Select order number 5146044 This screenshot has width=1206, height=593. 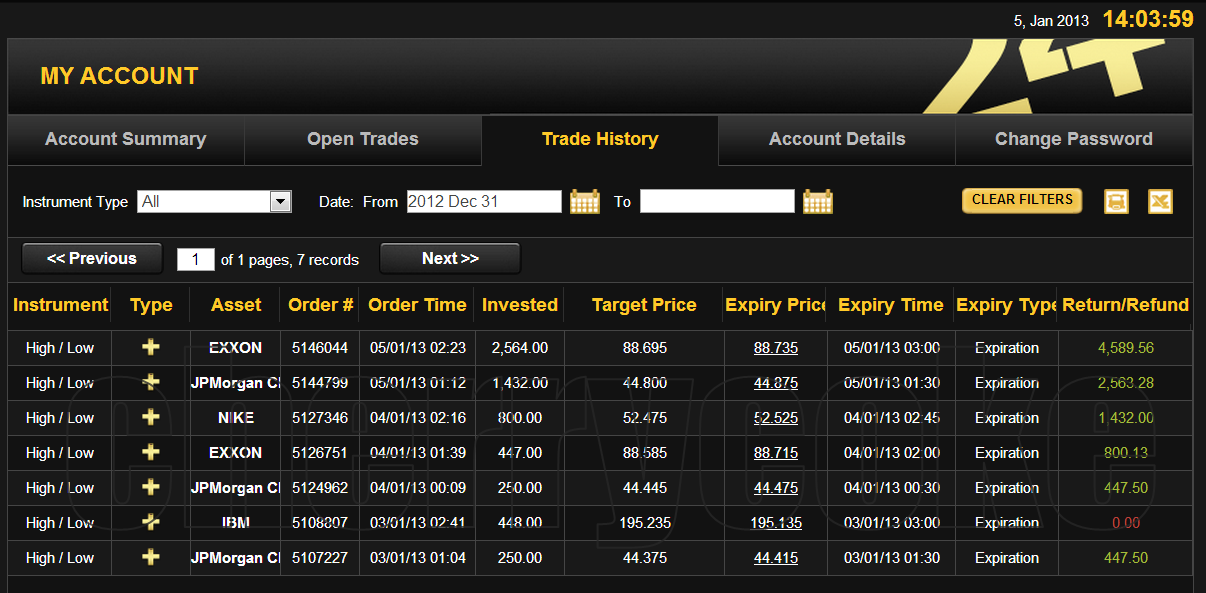coord(320,348)
